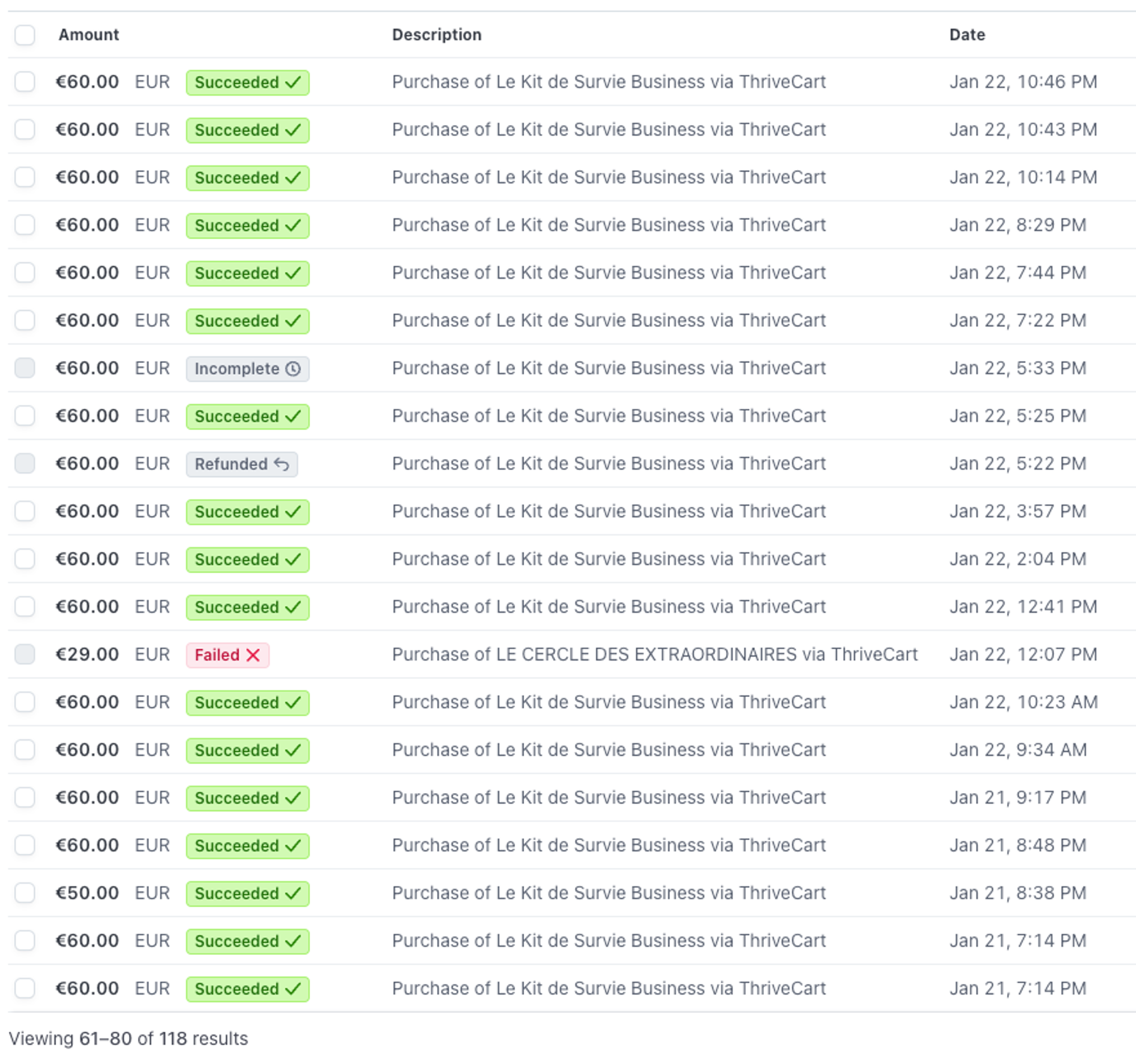The height and width of the screenshot is (1064, 1136).
Task: Toggle the select-all checkbox in the header
Action: (x=24, y=35)
